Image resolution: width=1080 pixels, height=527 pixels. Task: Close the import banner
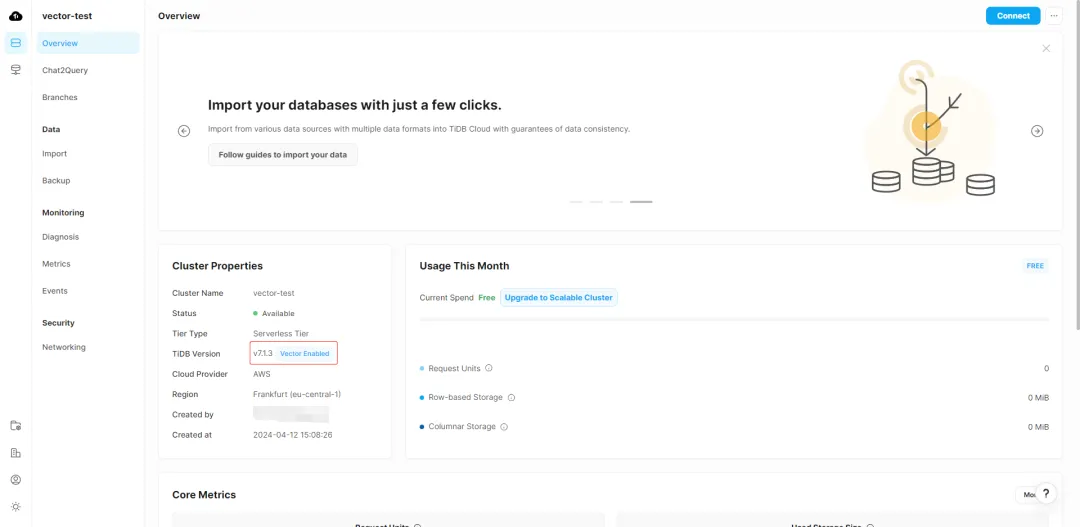coord(1046,48)
